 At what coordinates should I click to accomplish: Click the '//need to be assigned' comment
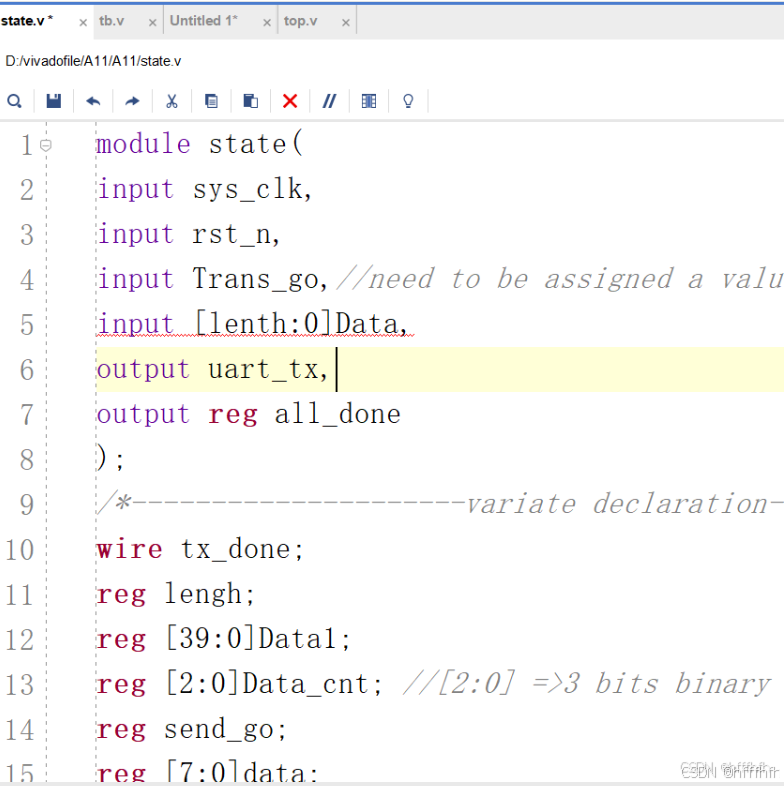coord(560,279)
